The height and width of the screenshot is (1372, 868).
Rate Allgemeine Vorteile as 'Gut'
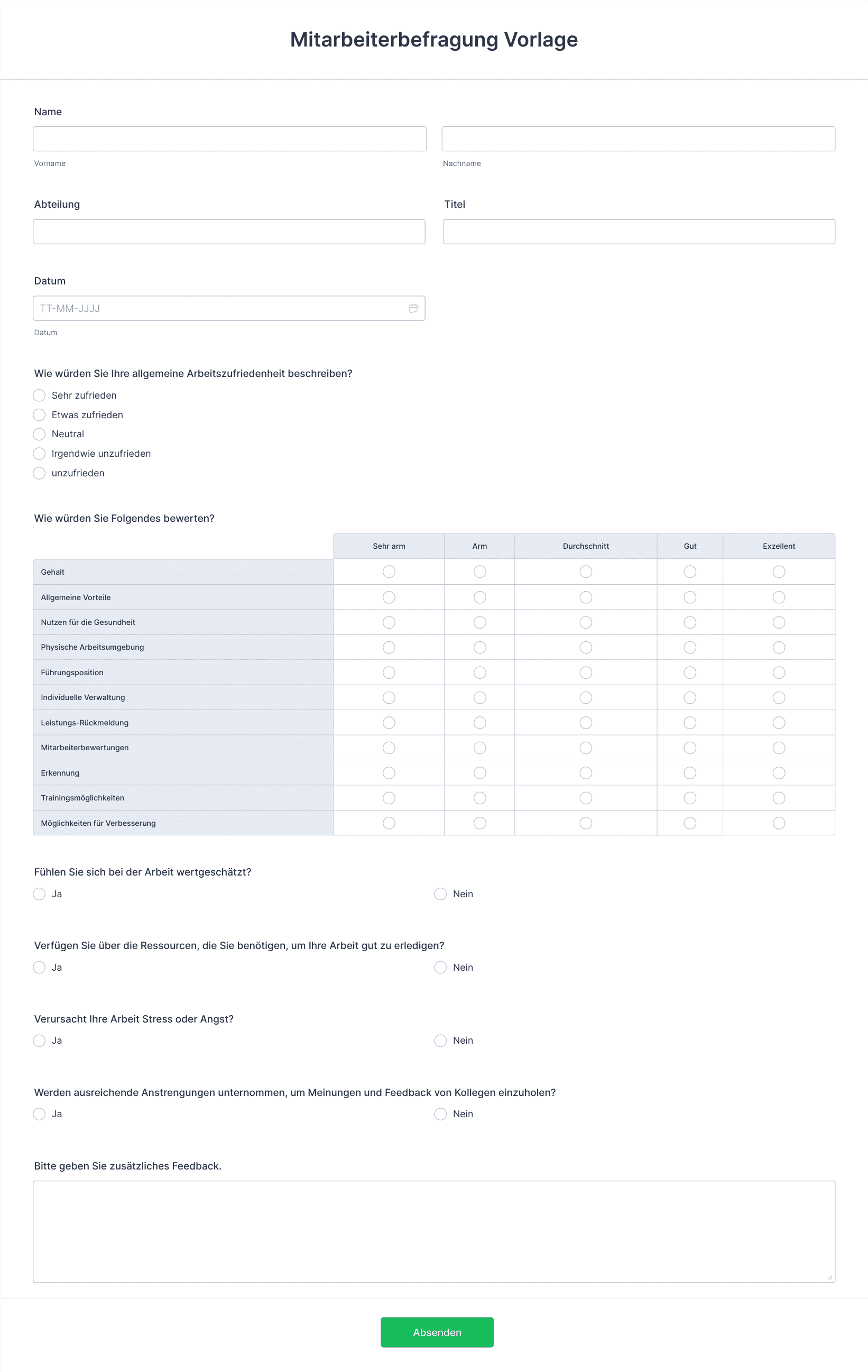(690, 597)
